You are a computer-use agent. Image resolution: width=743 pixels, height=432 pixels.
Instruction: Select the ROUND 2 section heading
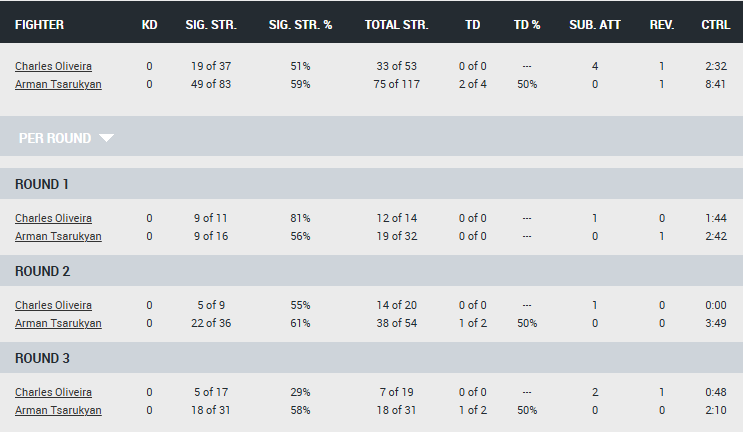click(x=42, y=271)
